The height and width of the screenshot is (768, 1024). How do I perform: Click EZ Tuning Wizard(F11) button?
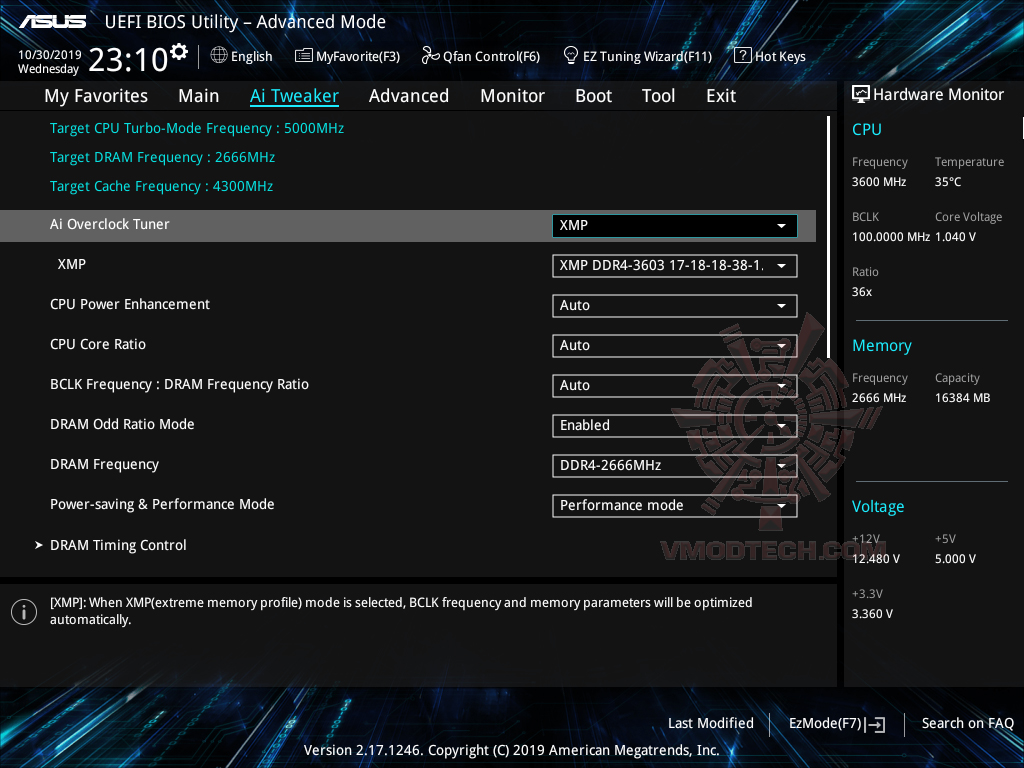click(637, 56)
